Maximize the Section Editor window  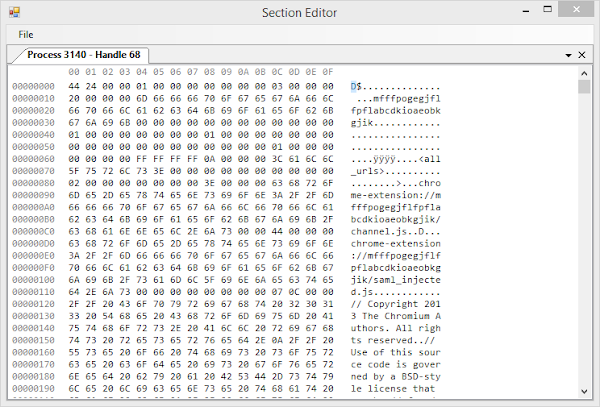point(541,12)
